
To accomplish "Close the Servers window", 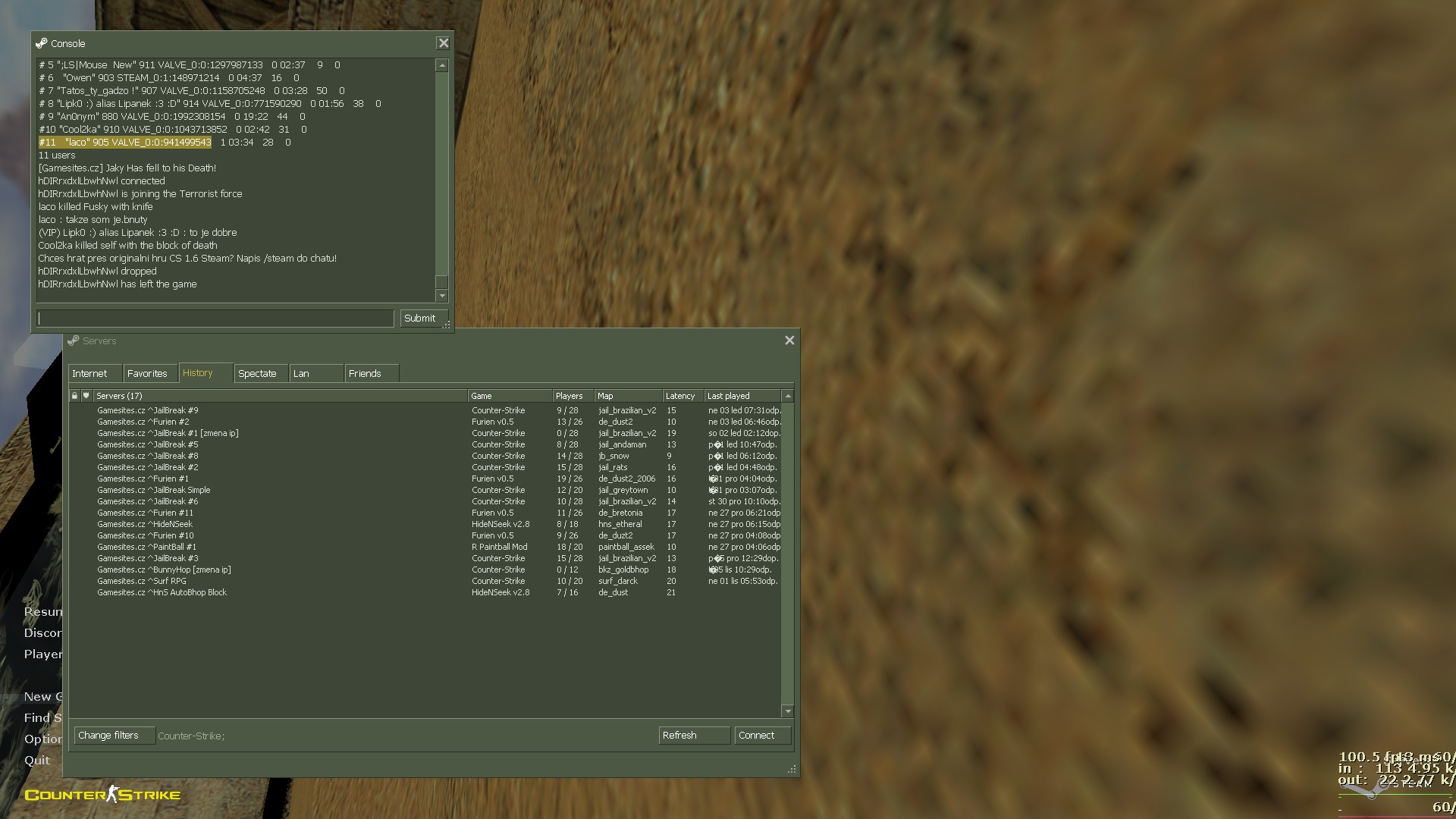I will 789,340.
